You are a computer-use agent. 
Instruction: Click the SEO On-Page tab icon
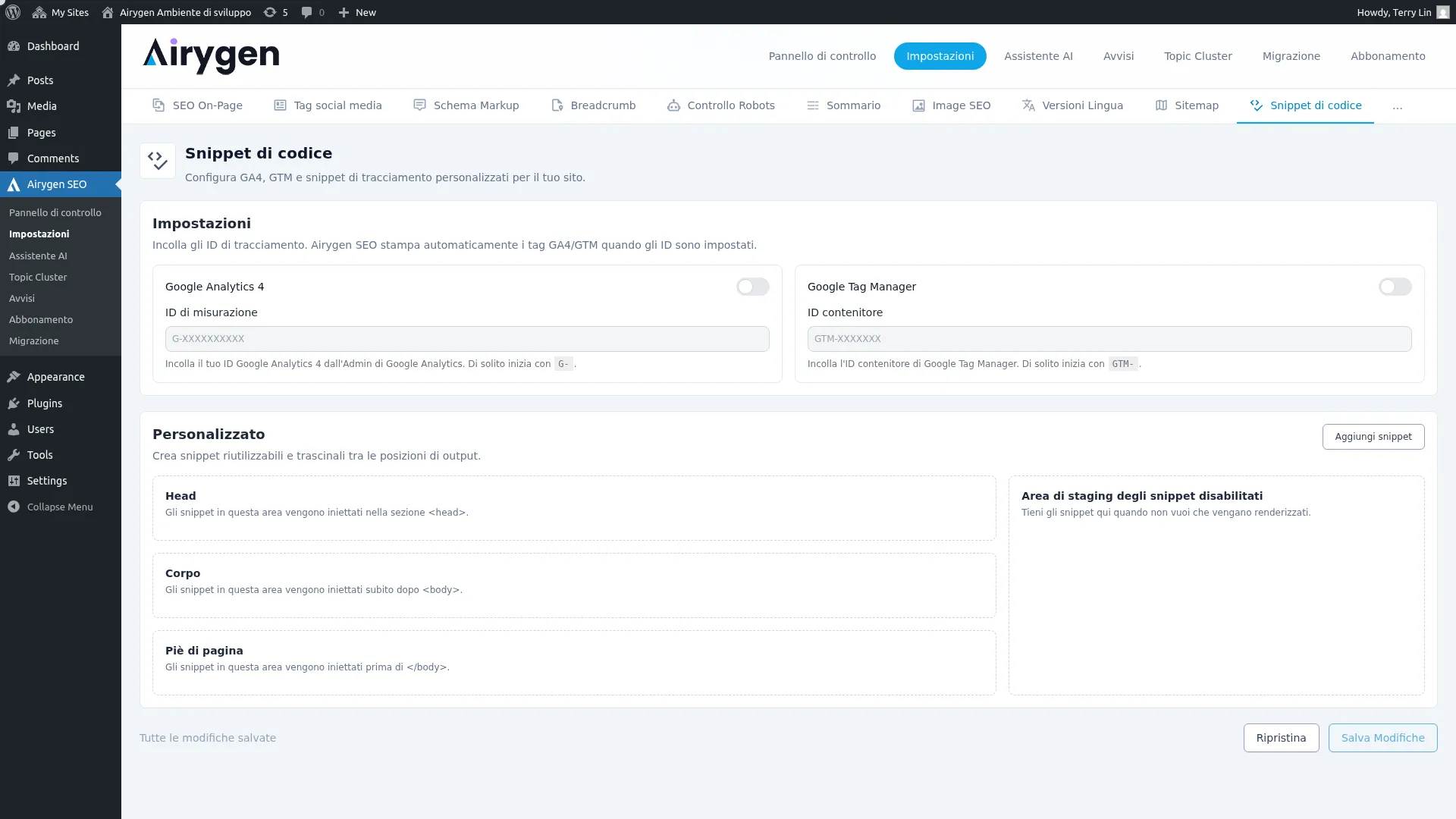point(158,105)
